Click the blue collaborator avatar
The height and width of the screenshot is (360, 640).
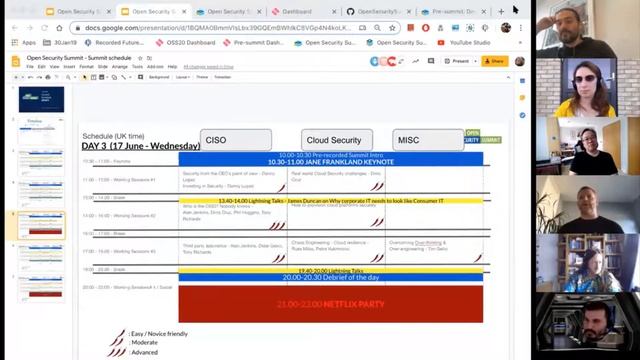coord(374,61)
